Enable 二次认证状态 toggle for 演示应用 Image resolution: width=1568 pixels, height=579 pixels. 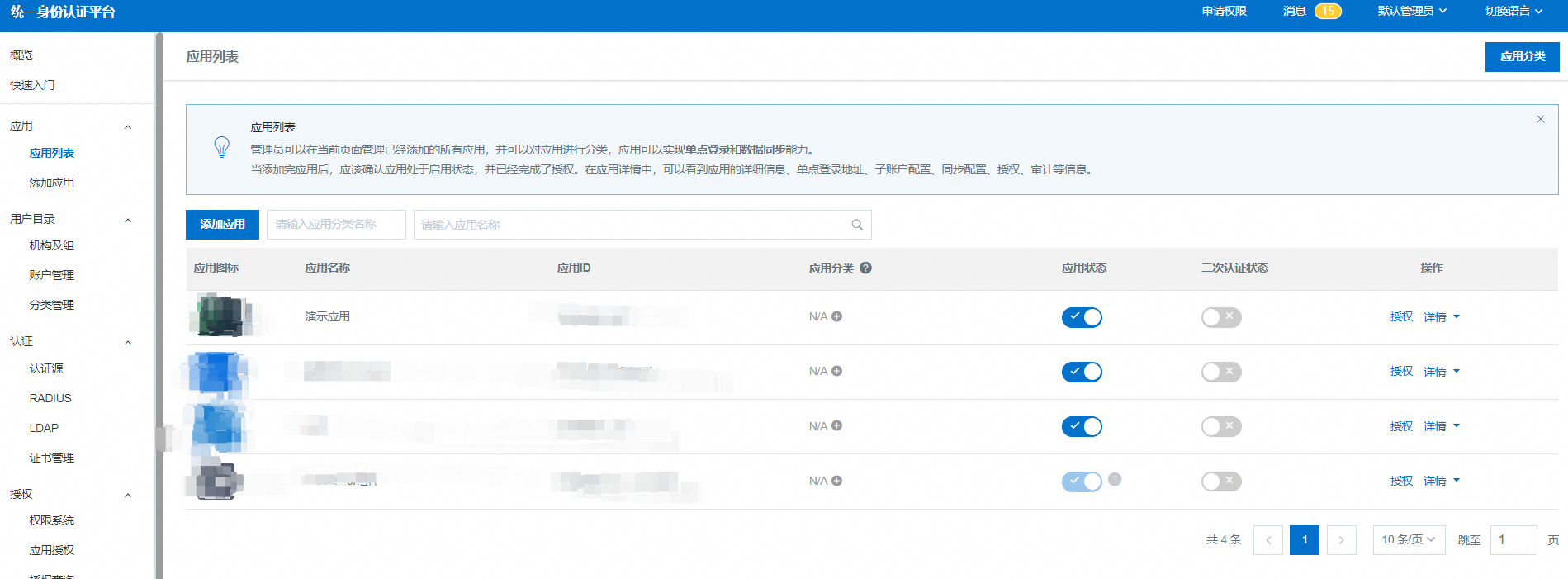coord(1221,317)
